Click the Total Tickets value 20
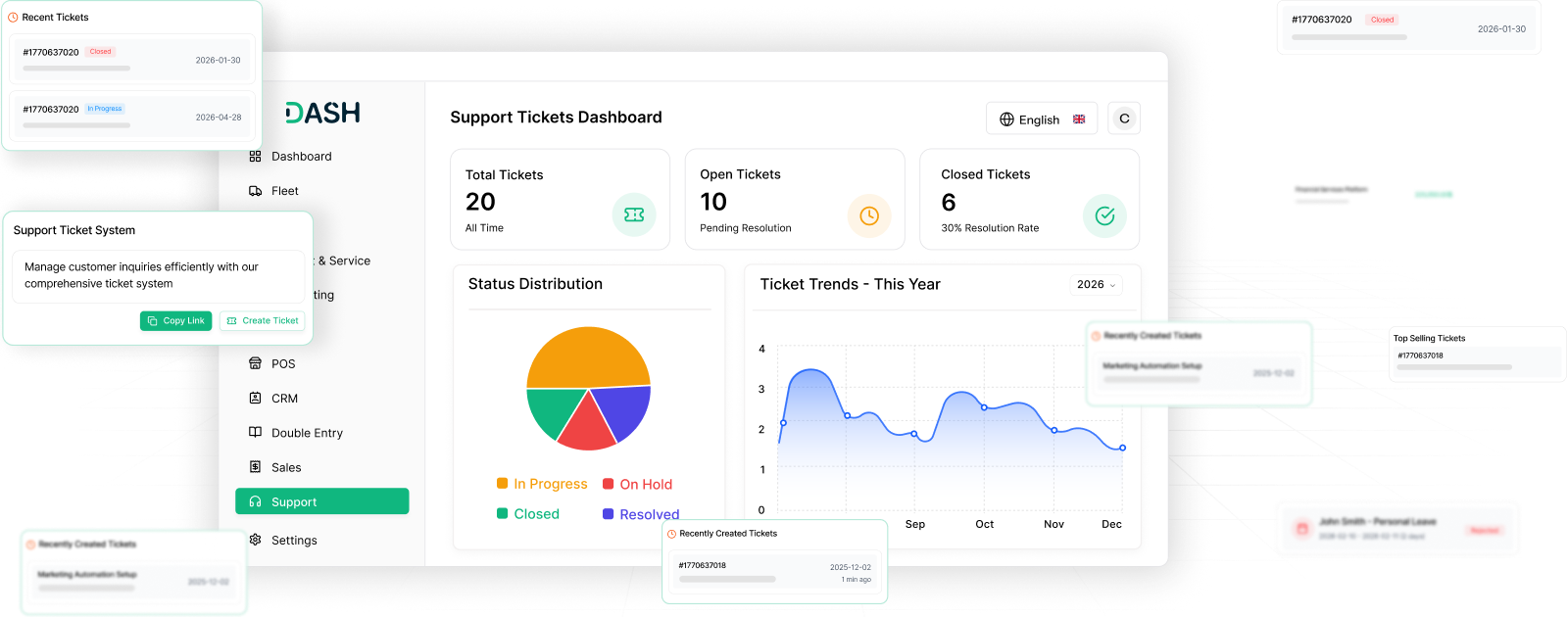The width and height of the screenshot is (1568, 617). click(480, 202)
